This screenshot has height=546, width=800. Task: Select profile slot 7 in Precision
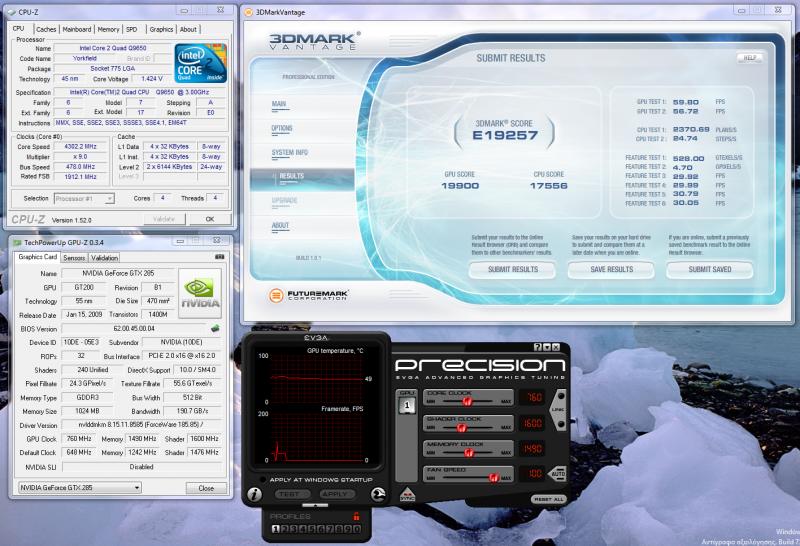[330, 529]
